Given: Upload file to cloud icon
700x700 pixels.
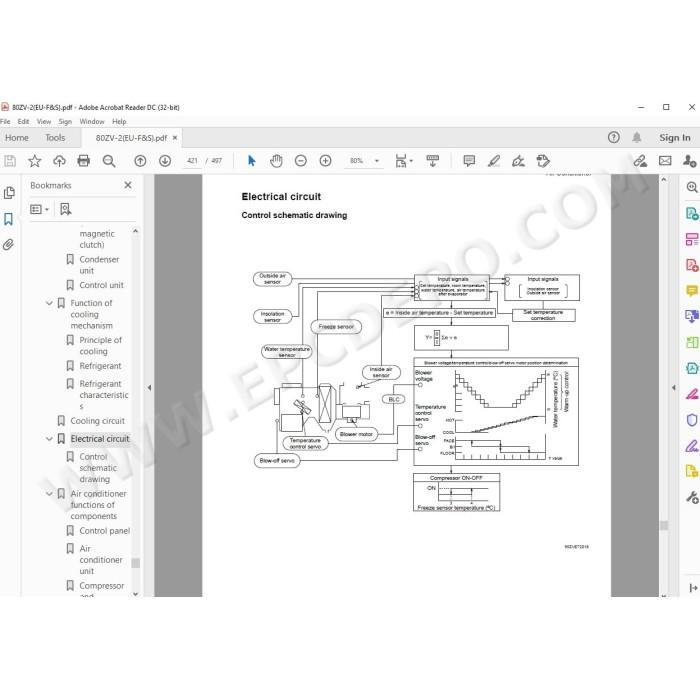Looking at the screenshot, I should (x=59, y=161).
